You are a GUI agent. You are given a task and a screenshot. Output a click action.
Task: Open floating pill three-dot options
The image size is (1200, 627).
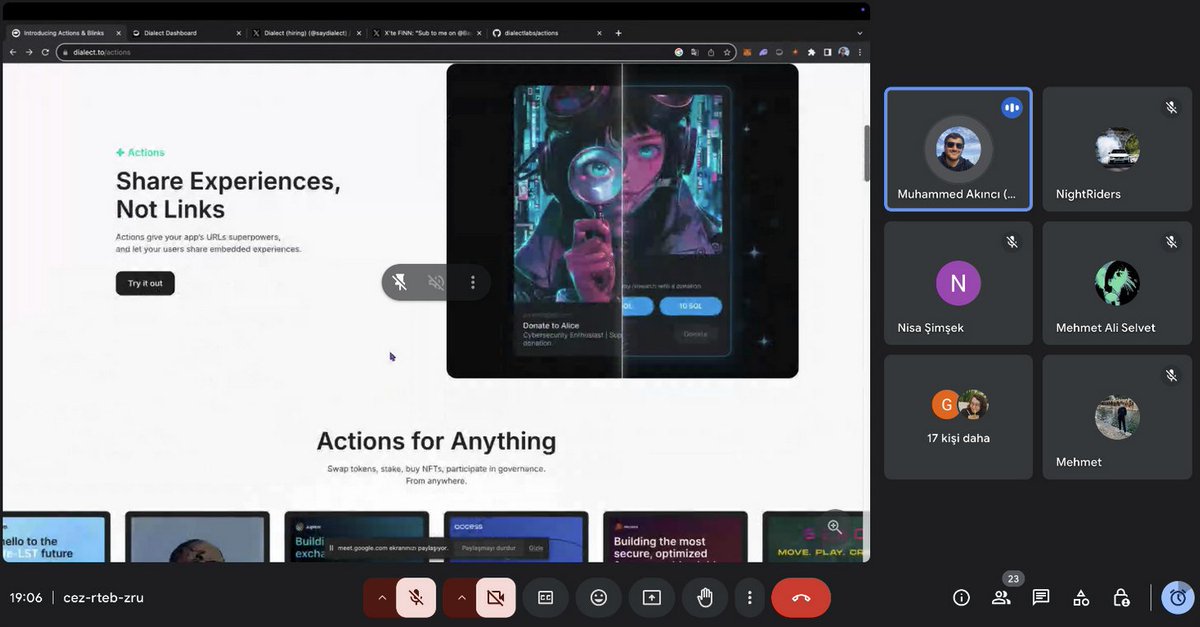click(x=472, y=282)
